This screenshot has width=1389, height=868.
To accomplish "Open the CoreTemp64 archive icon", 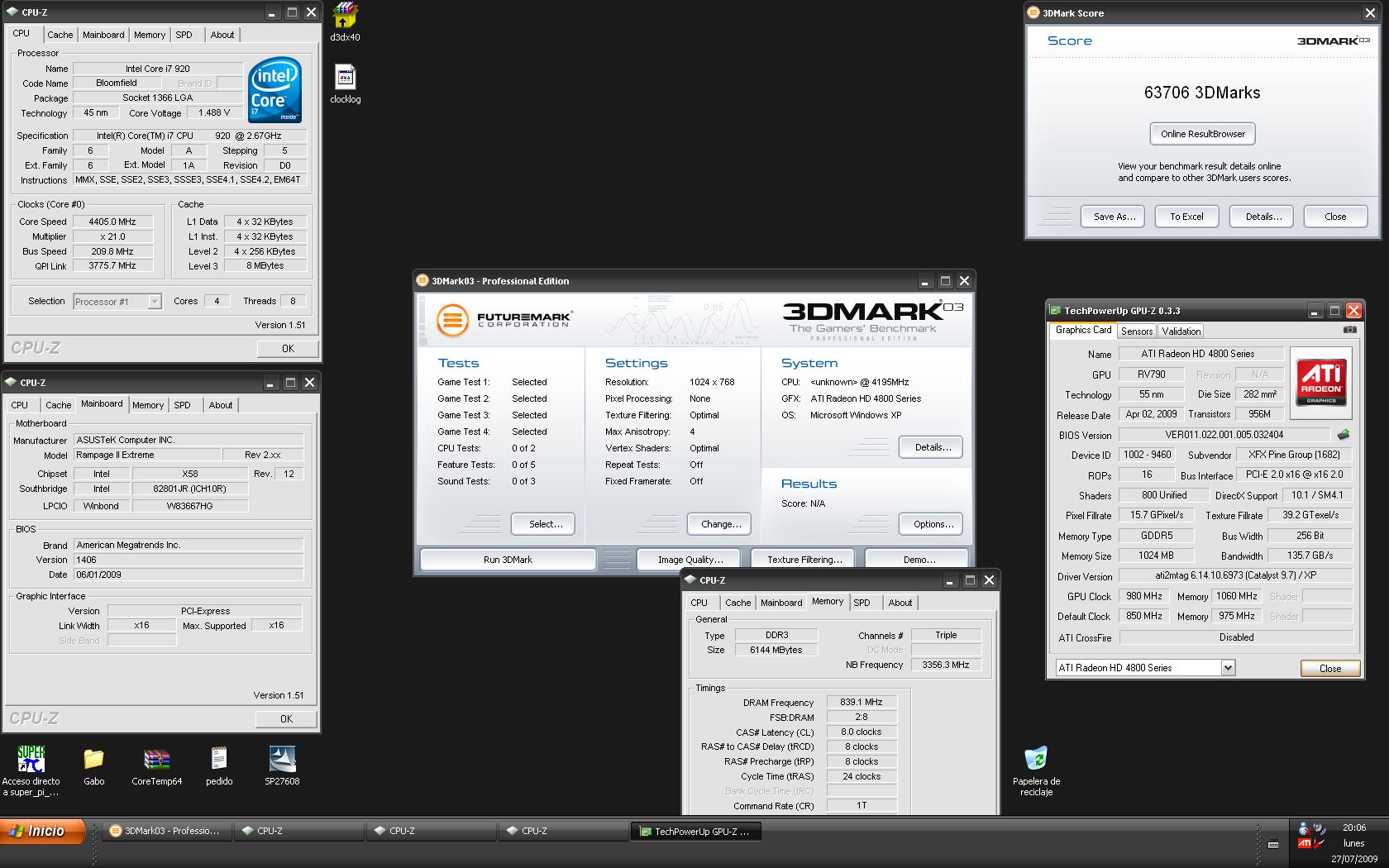I will [156, 765].
